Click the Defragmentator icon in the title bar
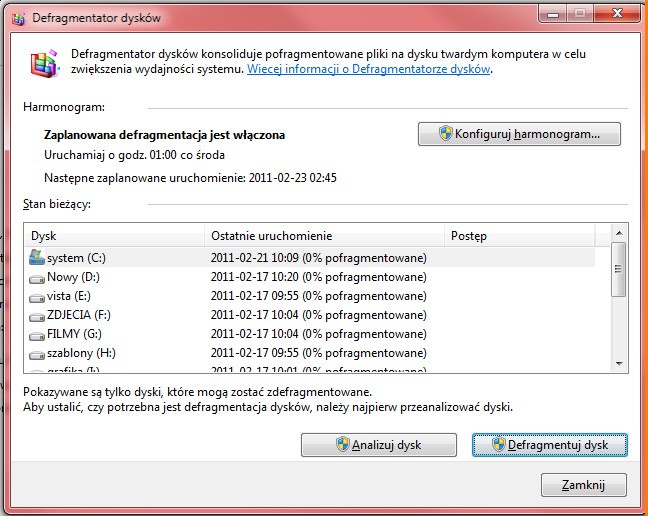648x516 pixels. tap(16, 18)
